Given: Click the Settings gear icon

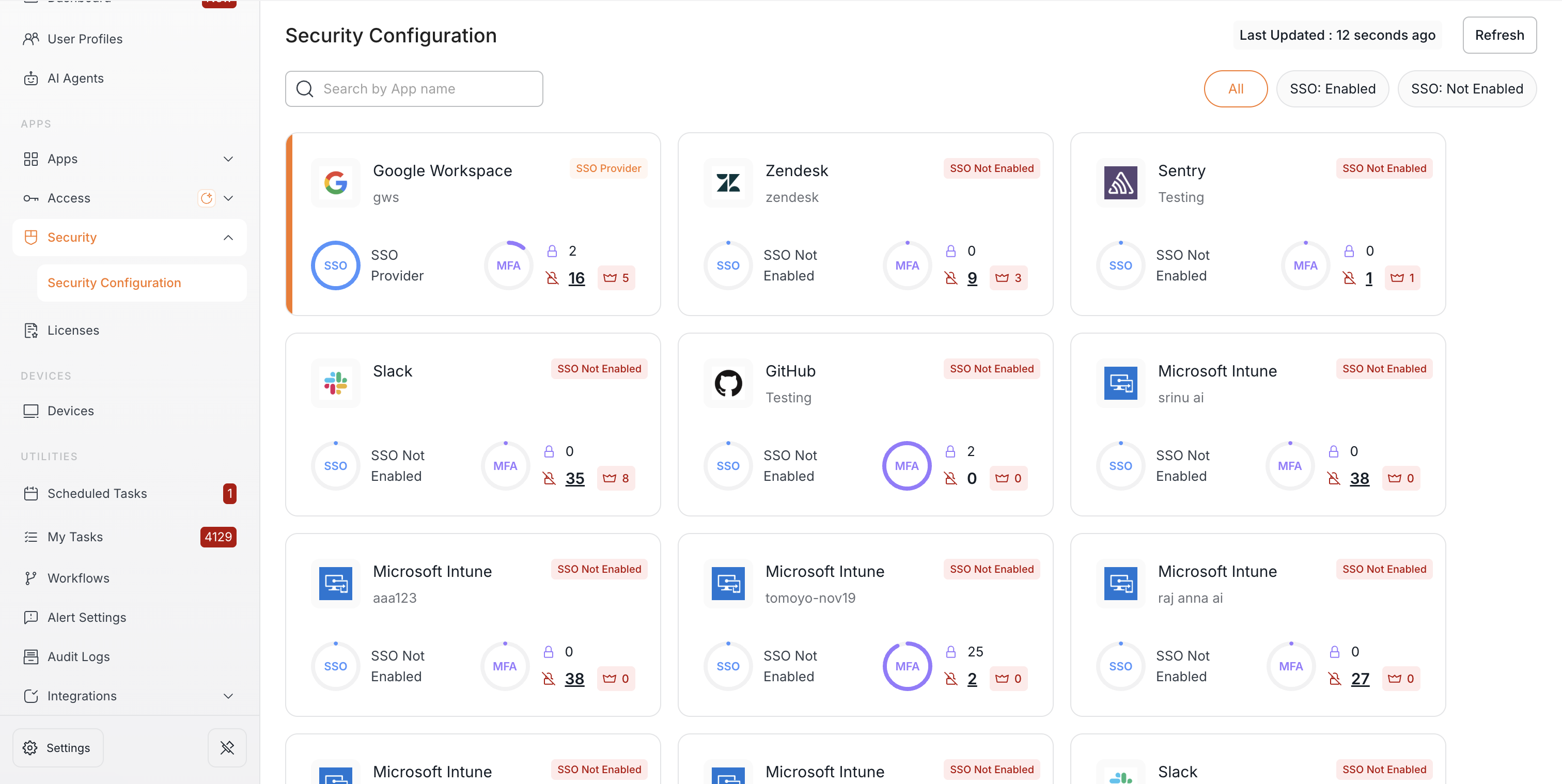Looking at the screenshot, I should (30, 748).
